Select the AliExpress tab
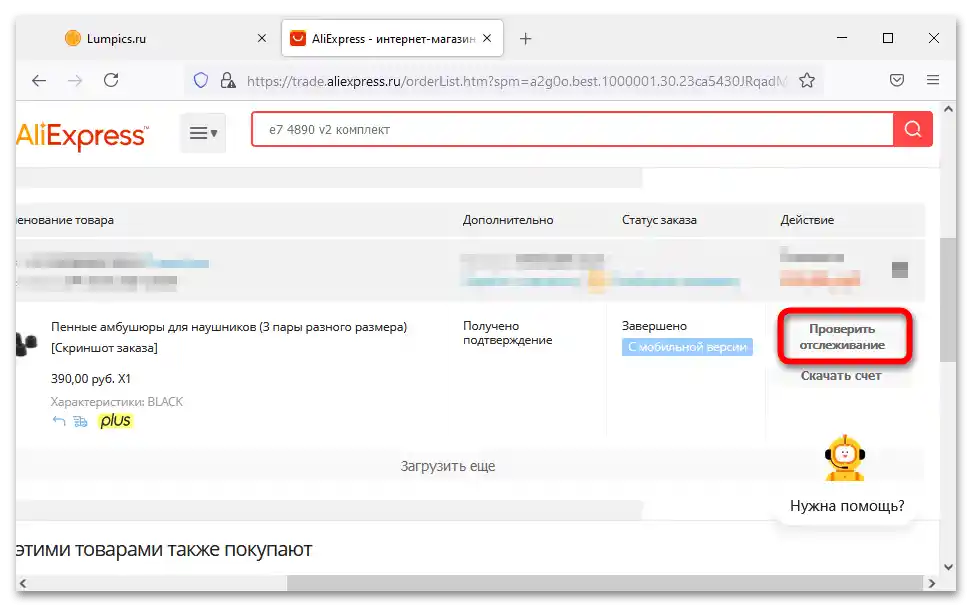 click(392, 38)
